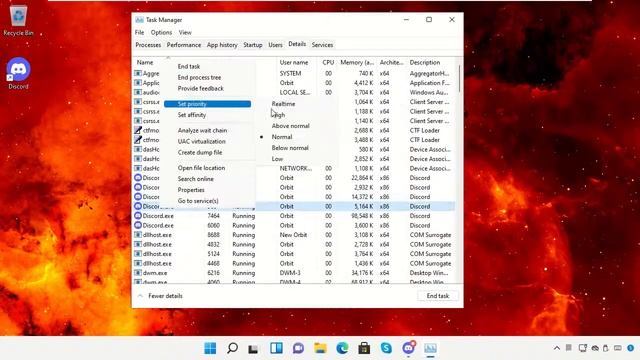
Task: Click the End task button
Action: point(438,296)
